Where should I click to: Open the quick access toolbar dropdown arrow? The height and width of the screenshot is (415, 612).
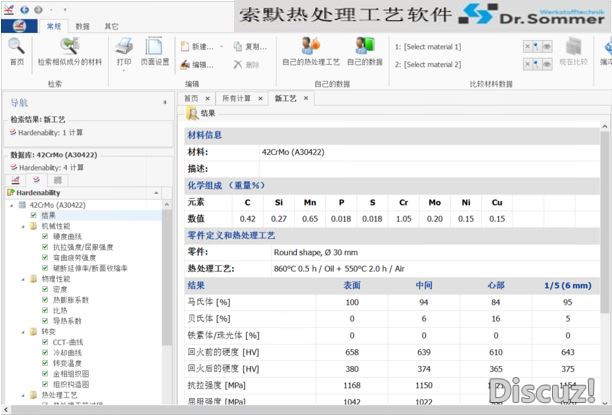[65, 9]
